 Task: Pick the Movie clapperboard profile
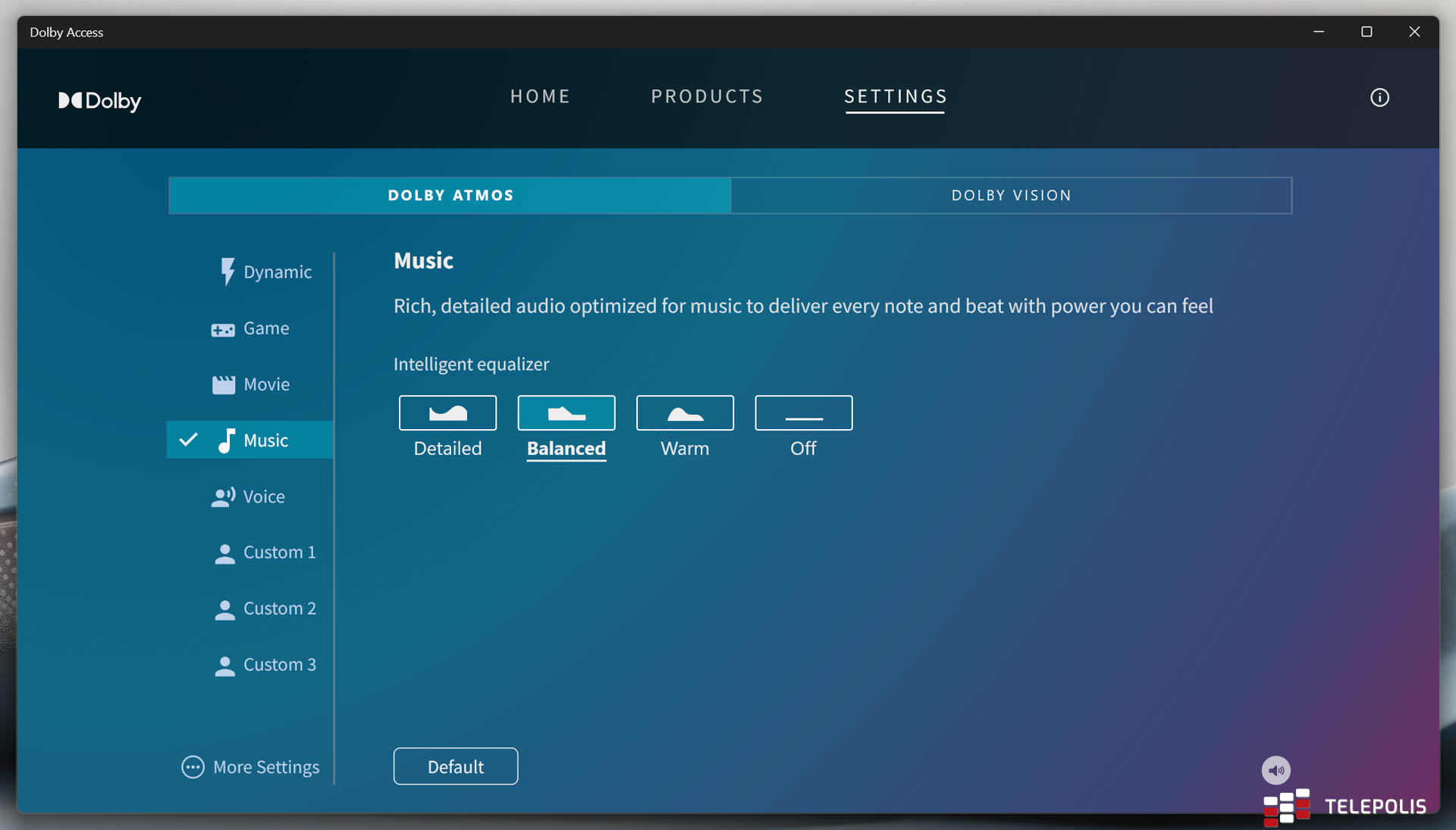click(251, 384)
